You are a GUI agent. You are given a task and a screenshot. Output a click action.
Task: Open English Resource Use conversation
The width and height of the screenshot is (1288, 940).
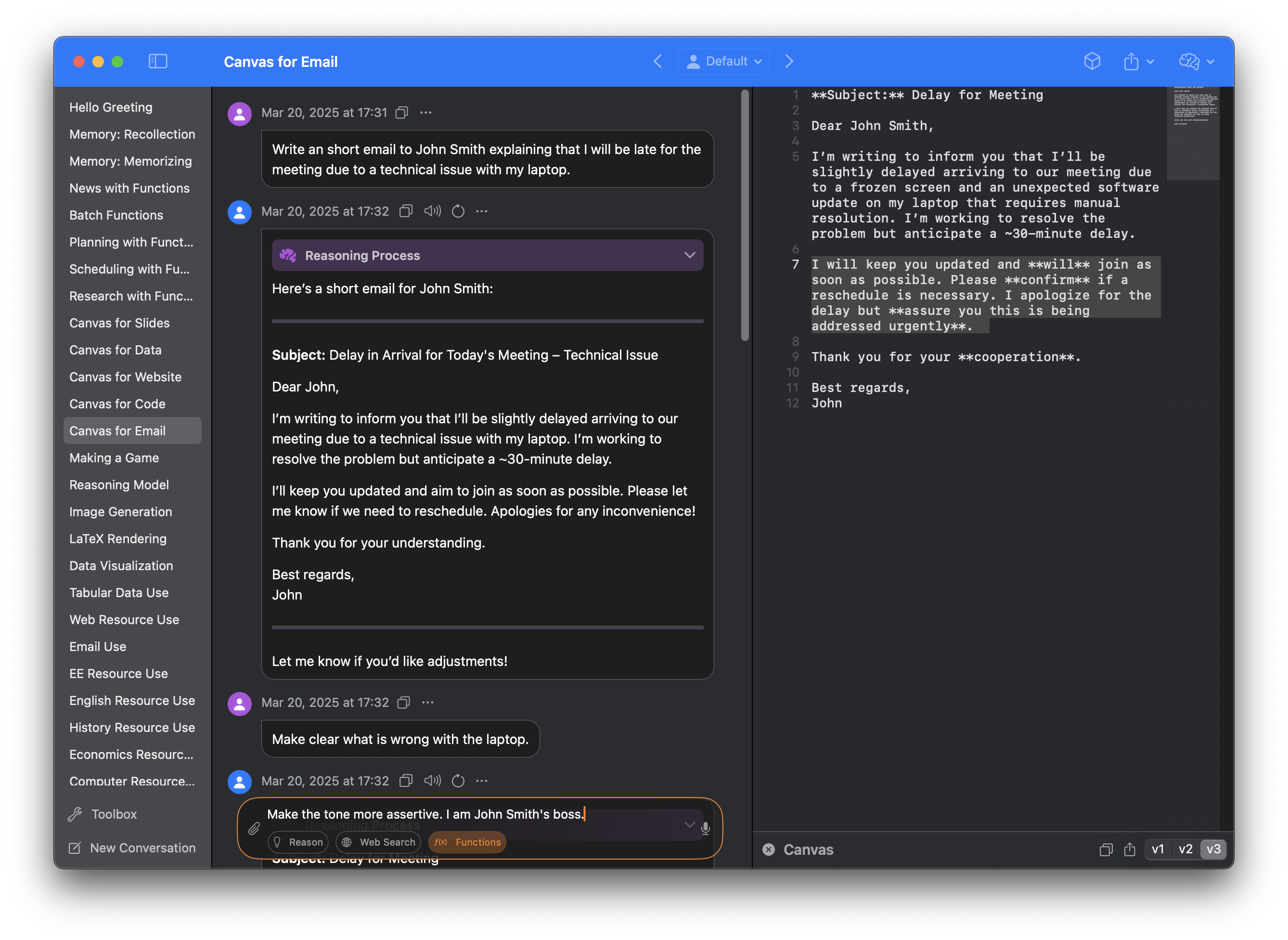coord(132,701)
